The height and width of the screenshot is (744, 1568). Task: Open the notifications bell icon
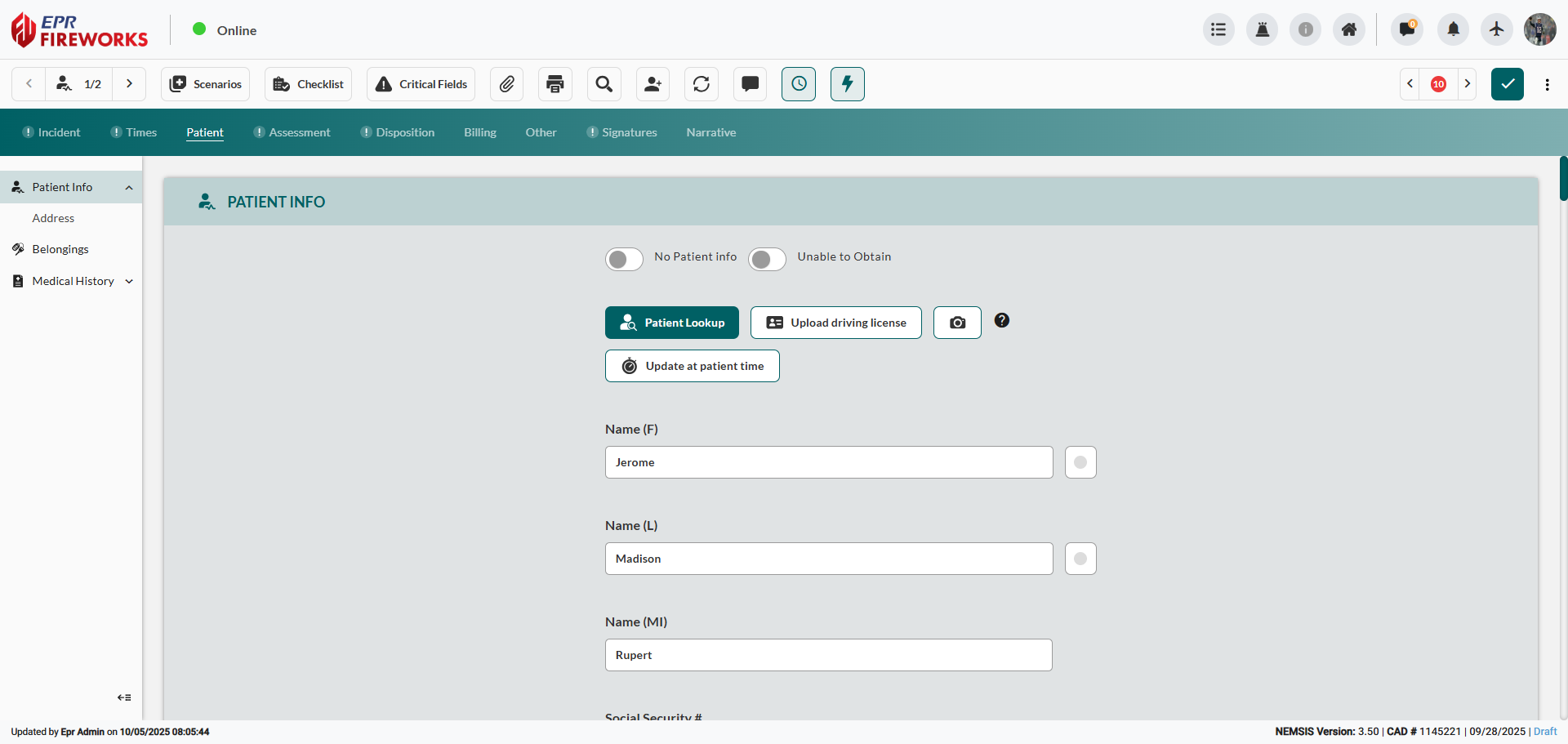click(x=1453, y=30)
